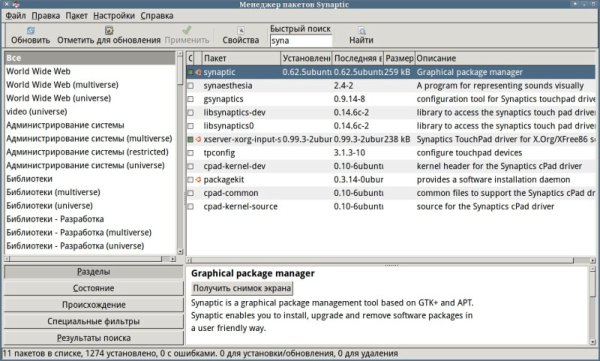The width and height of the screenshot is (600, 361).
Task: Sort by the Последняя версия column header
Action: (x=358, y=58)
